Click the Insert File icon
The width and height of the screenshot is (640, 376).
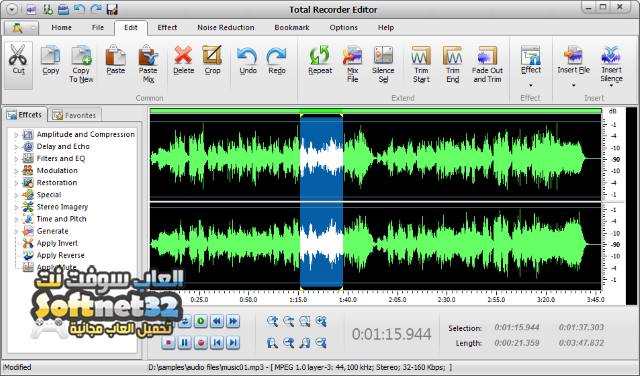[x=573, y=56]
